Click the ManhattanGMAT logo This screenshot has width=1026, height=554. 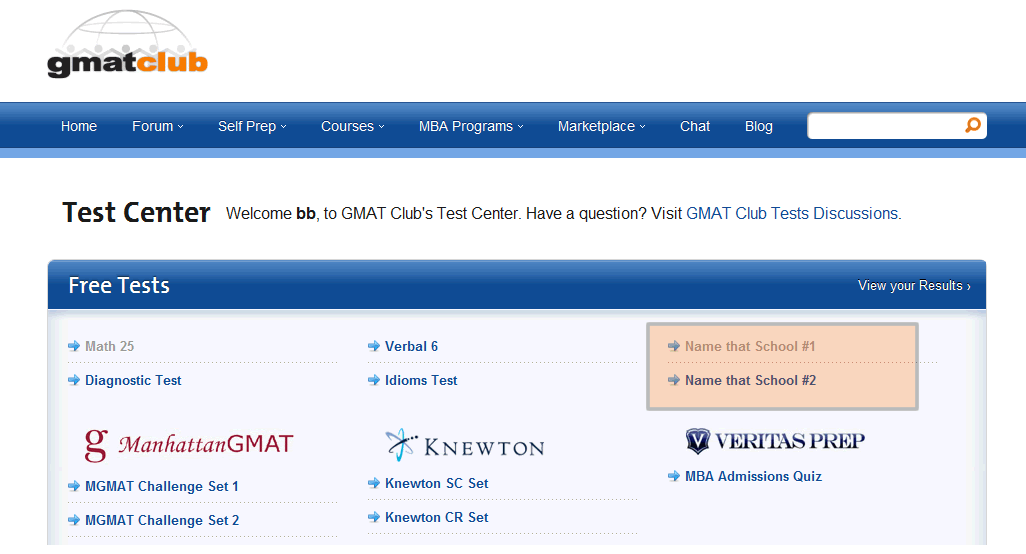coord(188,445)
